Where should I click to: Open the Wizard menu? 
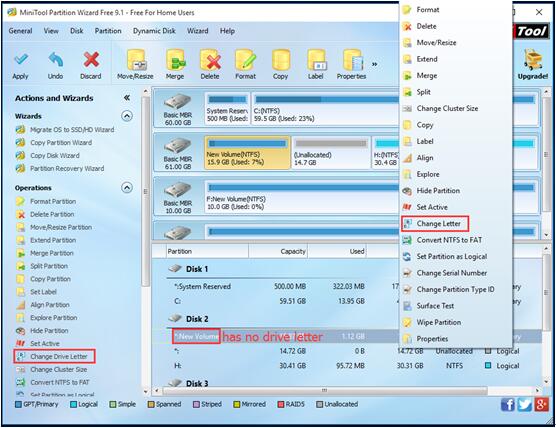pyautogui.click(x=198, y=31)
